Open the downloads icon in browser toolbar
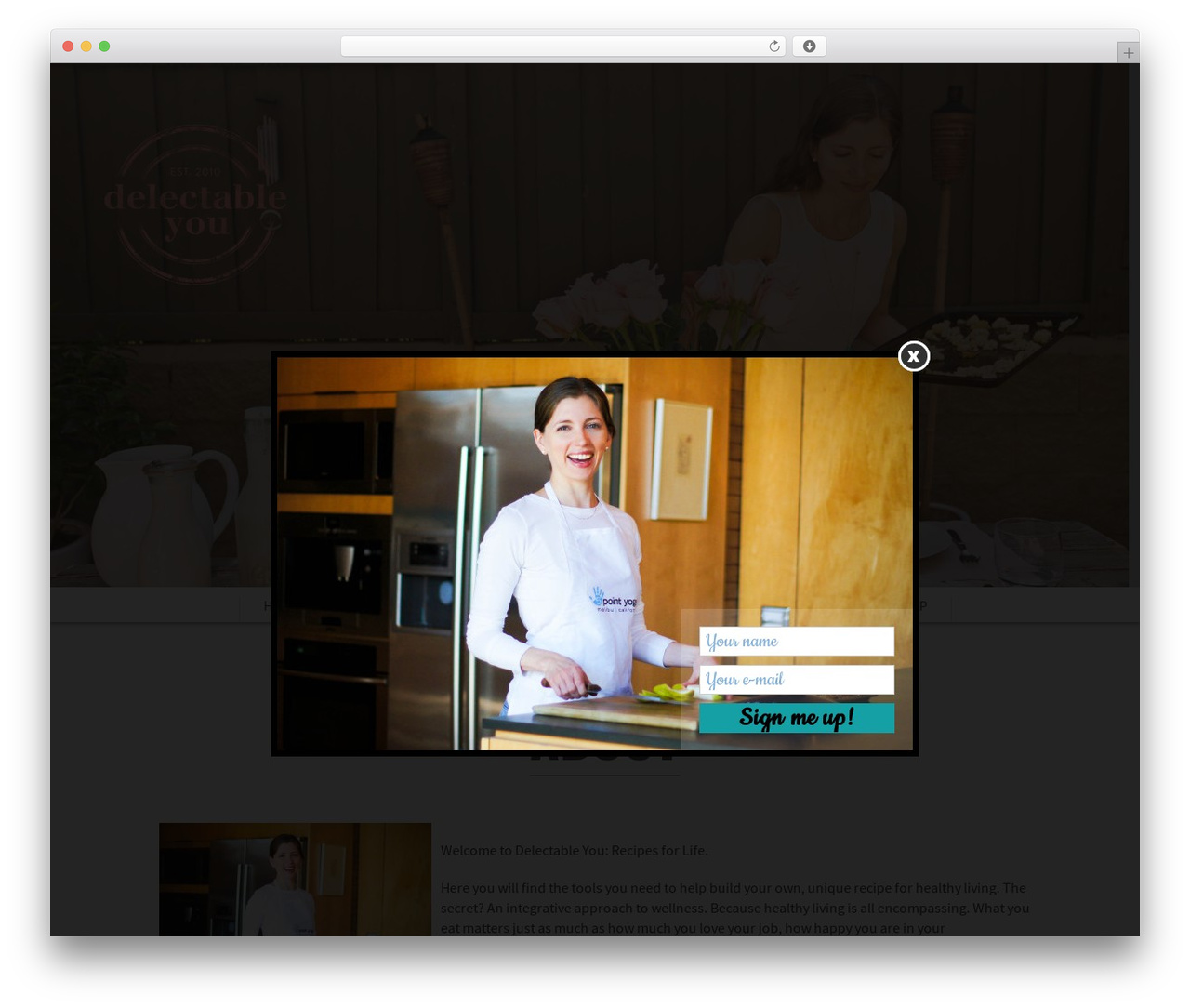The width and height of the screenshot is (1190, 1008). 810,46
